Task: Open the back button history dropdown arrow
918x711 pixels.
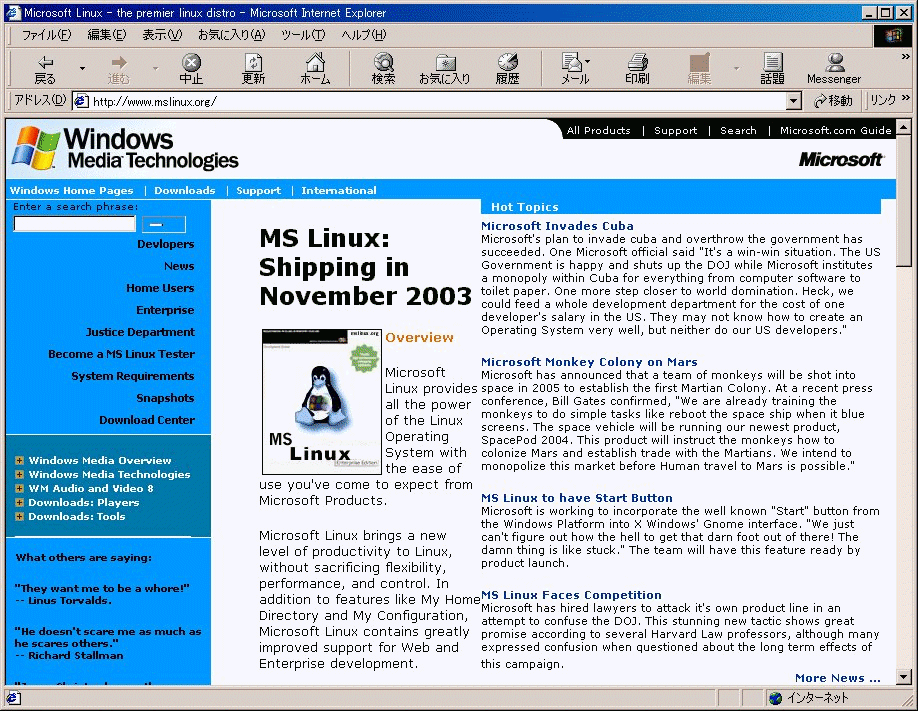Action: (x=83, y=69)
